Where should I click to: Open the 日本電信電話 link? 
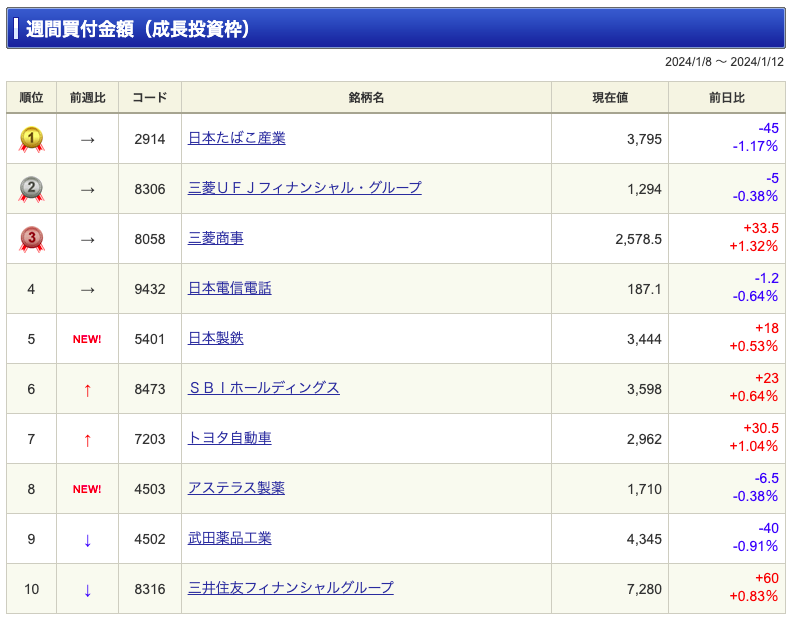pos(230,288)
